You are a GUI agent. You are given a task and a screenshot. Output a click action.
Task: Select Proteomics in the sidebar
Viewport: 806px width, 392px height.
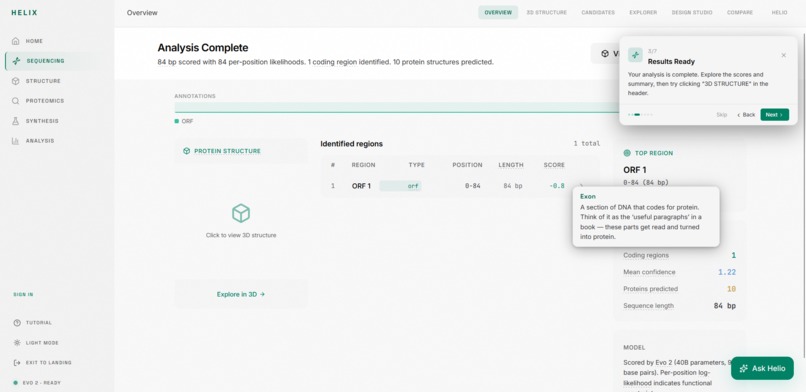click(x=45, y=101)
